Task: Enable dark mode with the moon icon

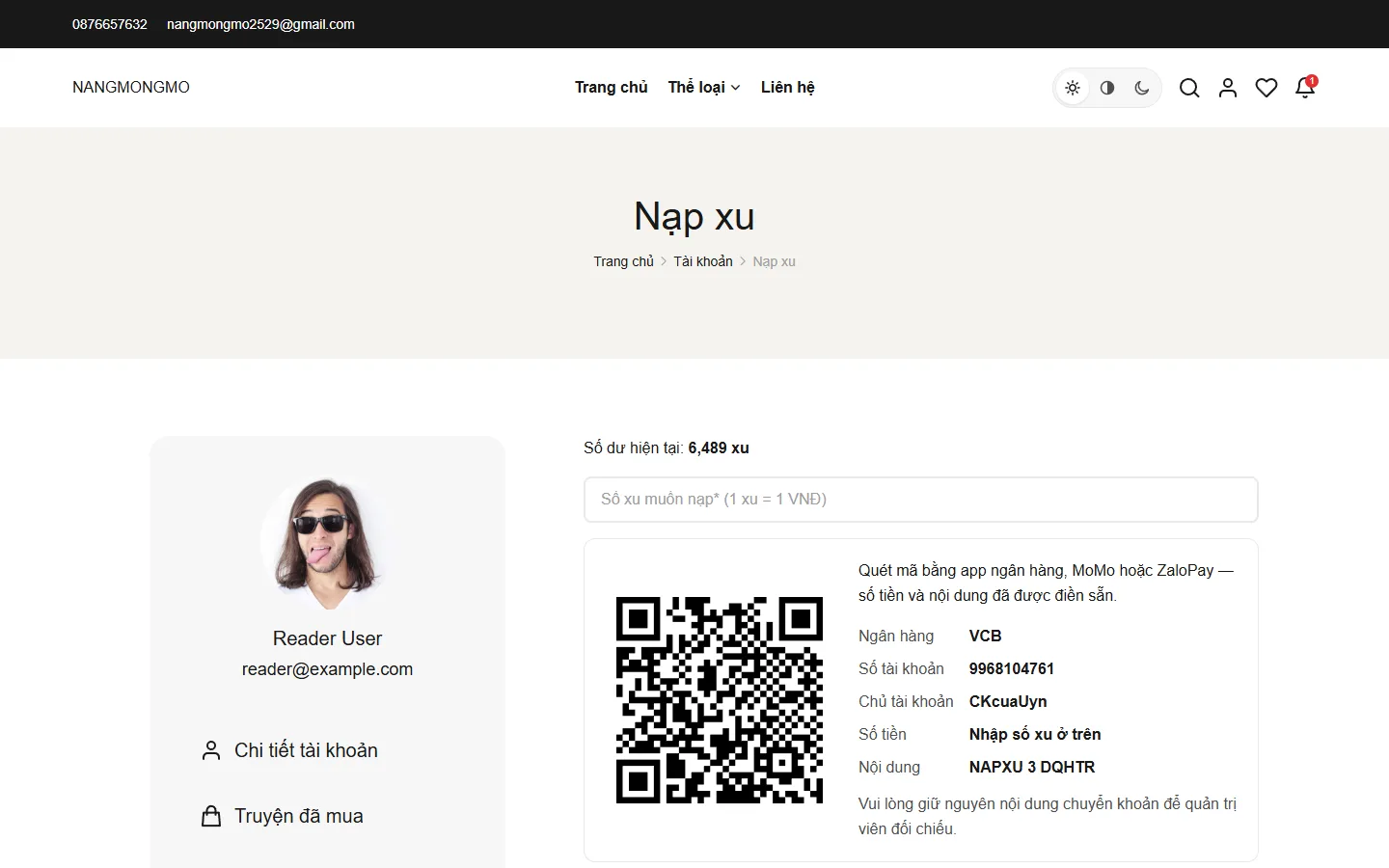Action: [x=1142, y=88]
